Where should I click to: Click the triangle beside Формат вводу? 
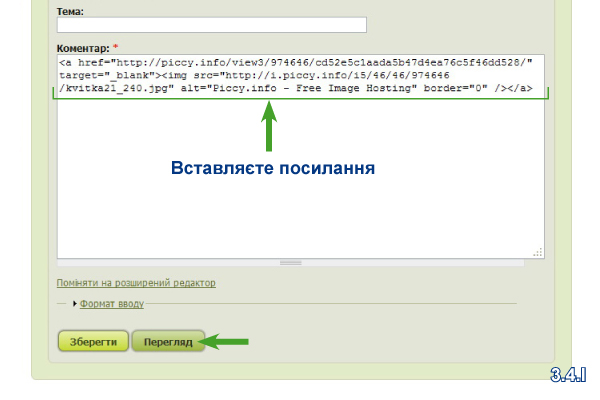tap(74, 303)
